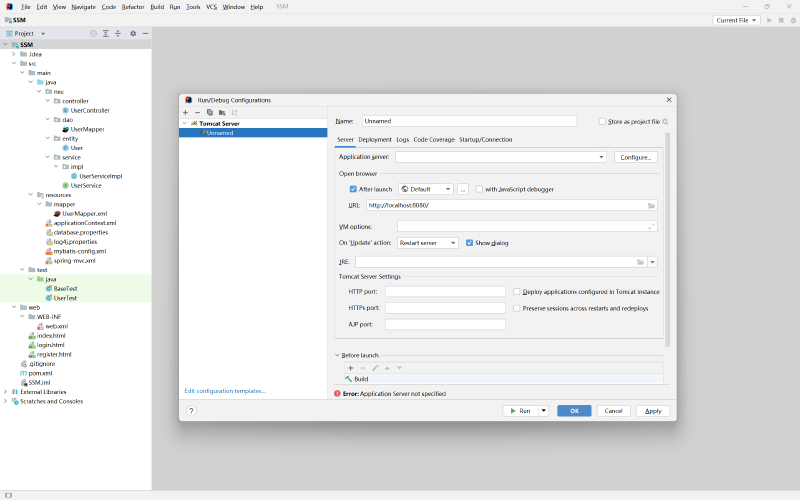Collapse all in Project panel
Viewport: 800px width, 500px height.
pos(118,33)
